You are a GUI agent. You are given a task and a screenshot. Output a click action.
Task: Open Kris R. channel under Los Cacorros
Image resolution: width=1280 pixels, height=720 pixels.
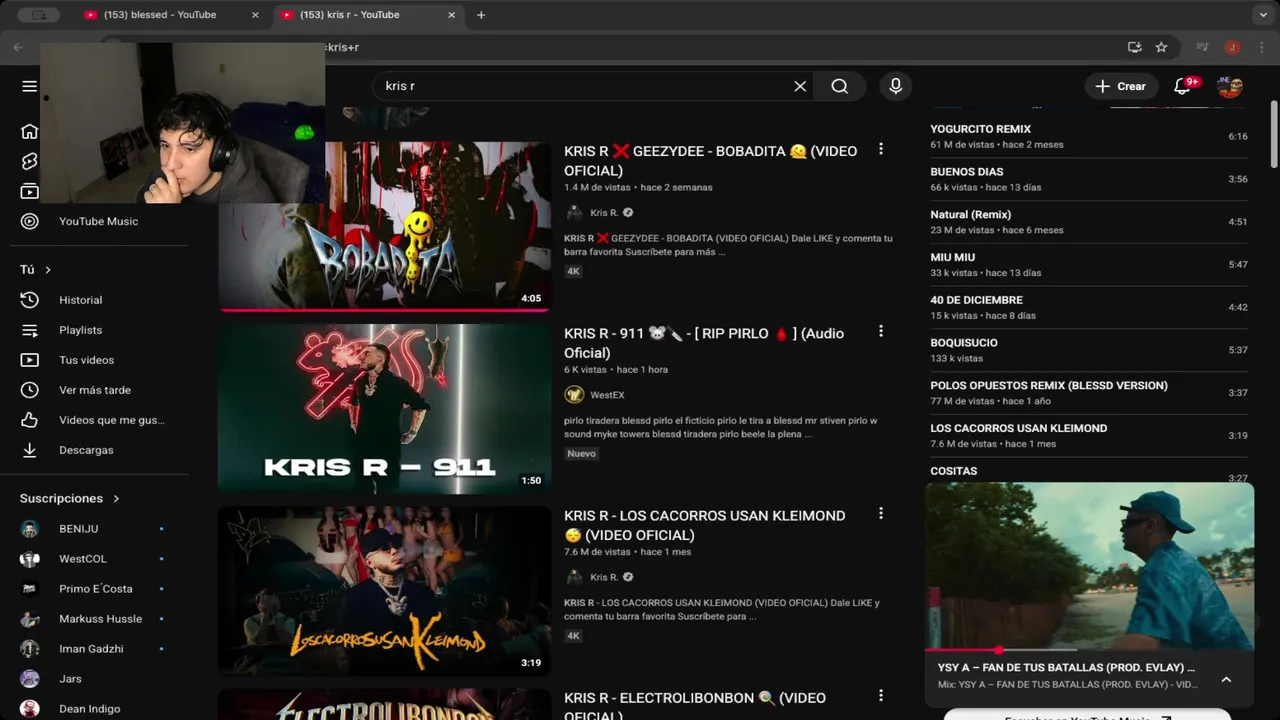[x=604, y=577]
